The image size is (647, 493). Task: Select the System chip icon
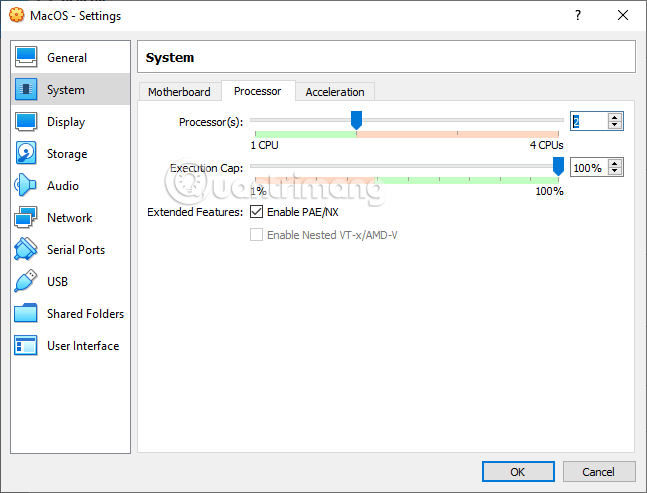(x=26, y=89)
